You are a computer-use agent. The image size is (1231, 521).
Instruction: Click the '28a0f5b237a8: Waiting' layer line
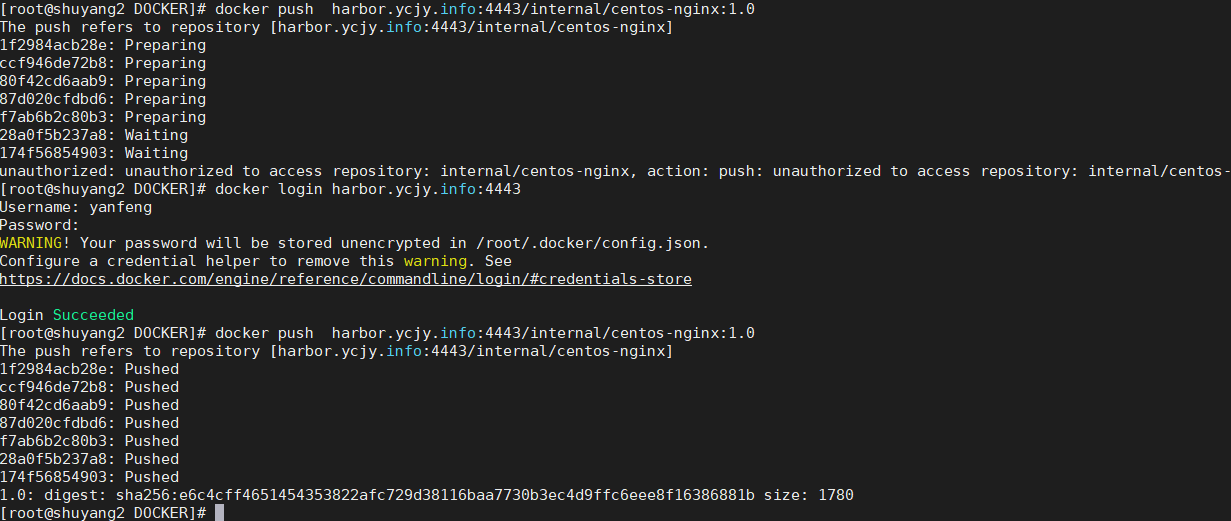[94, 135]
